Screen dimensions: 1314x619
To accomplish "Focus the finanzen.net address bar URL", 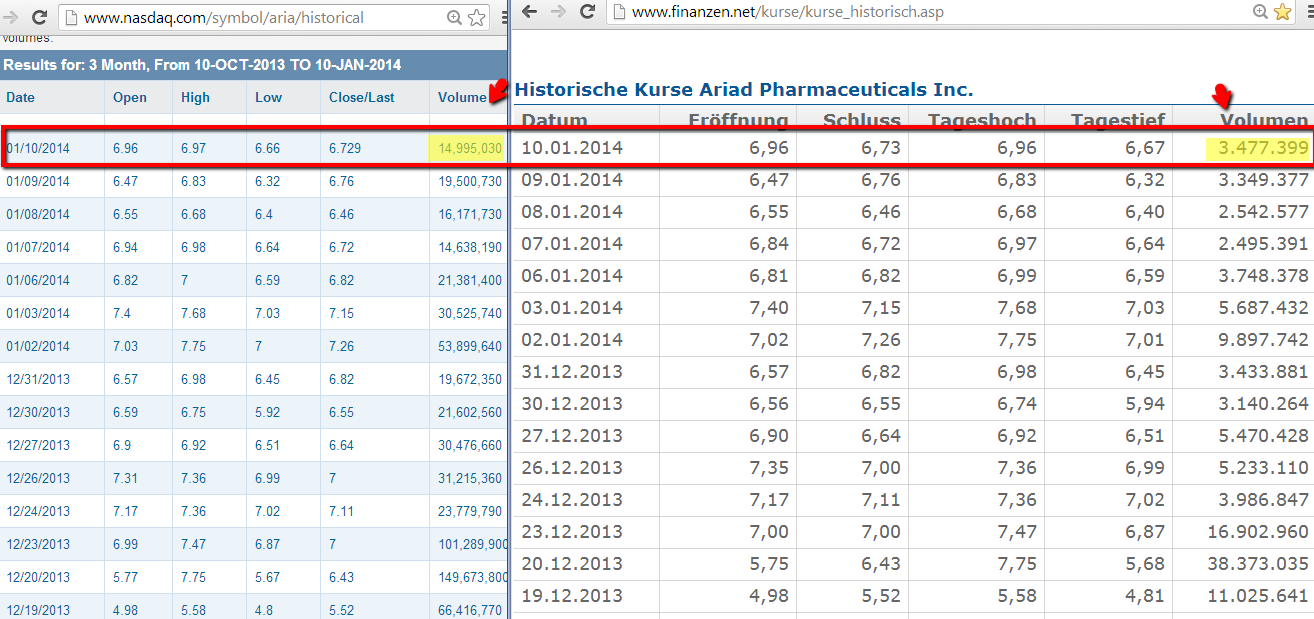I will pos(788,12).
